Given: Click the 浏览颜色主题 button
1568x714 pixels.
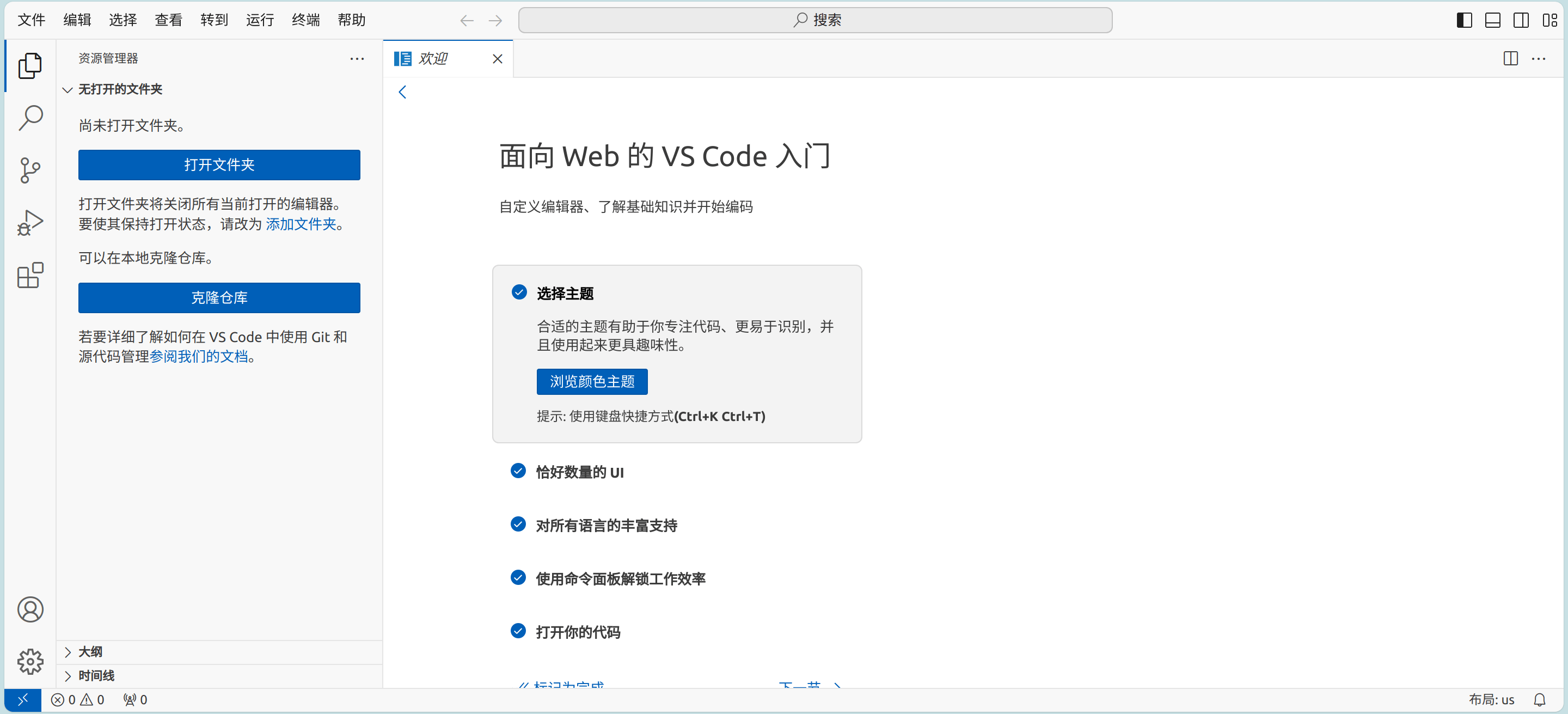Looking at the screenshot, I should pos(592,382).
